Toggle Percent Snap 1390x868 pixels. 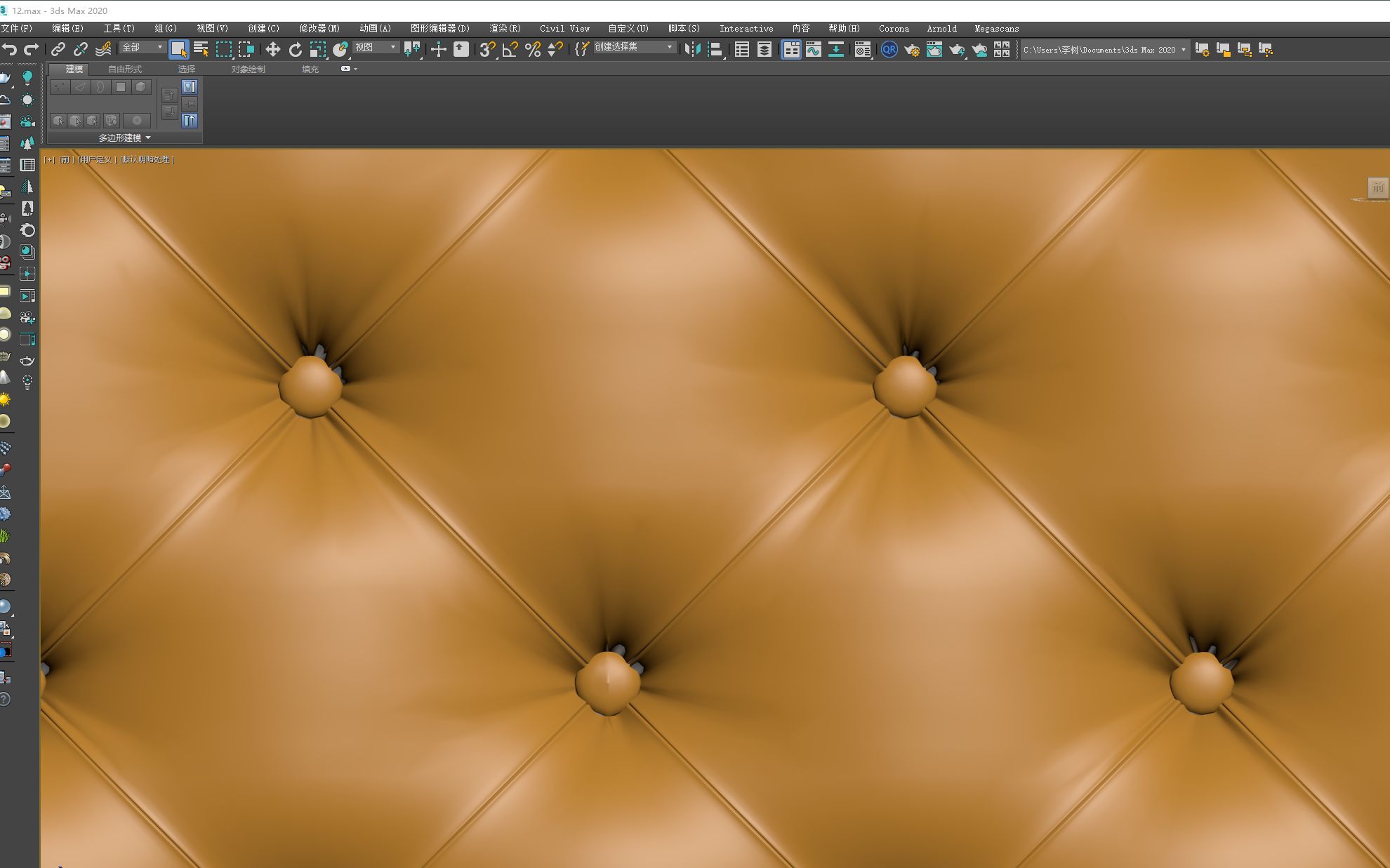(532, 49)
